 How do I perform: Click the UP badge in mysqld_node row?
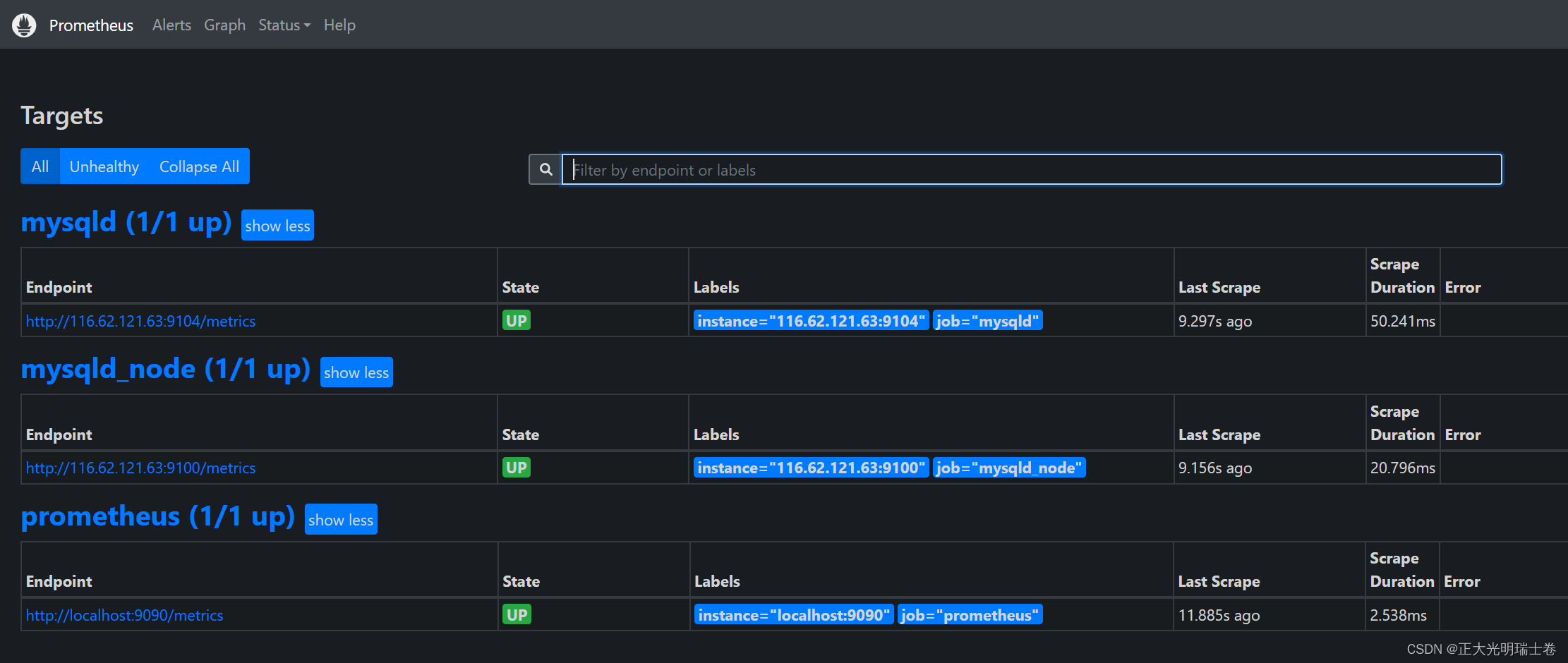[x=516, y=467]
